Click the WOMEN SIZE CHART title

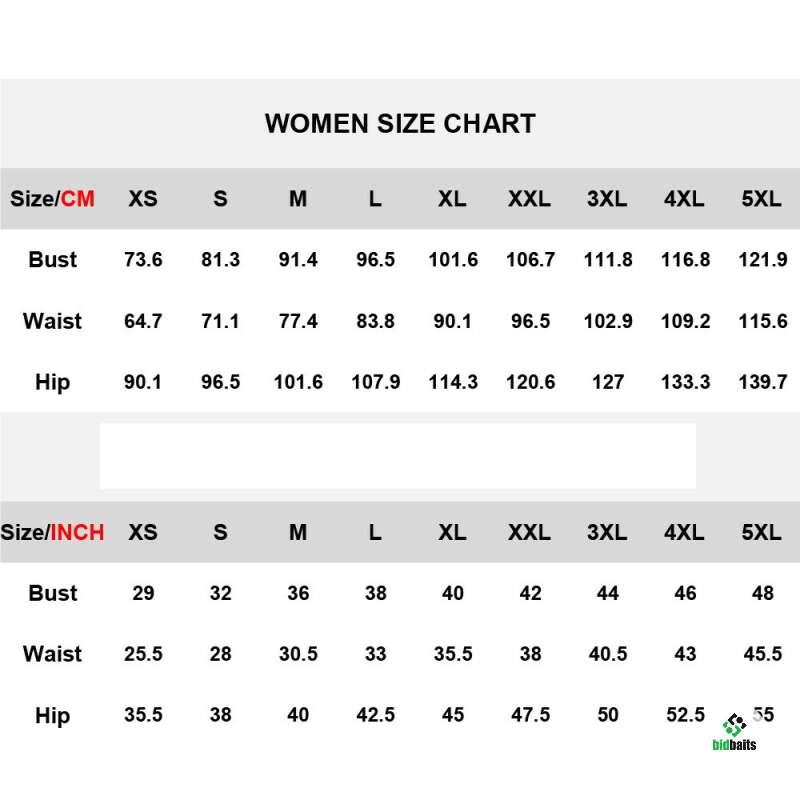[x=400, y=123]
